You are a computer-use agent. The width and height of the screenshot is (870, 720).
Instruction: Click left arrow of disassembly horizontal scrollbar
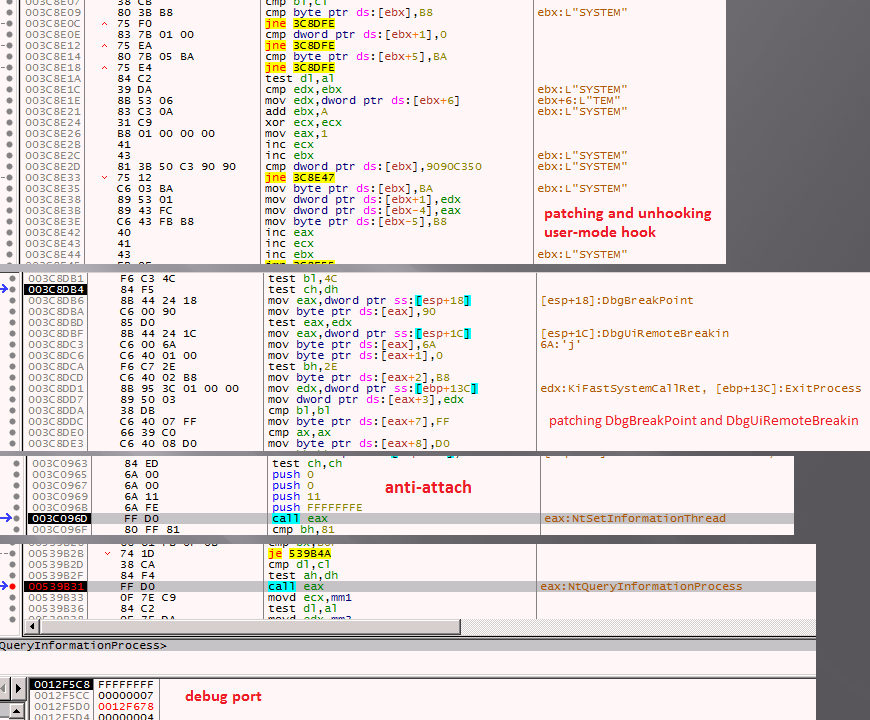point(32,626)
